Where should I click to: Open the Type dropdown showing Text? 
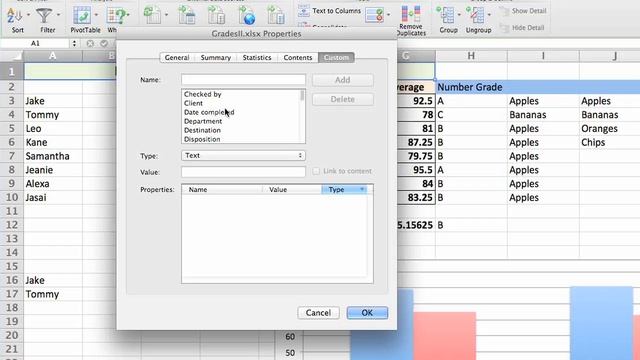pos(243,156)
